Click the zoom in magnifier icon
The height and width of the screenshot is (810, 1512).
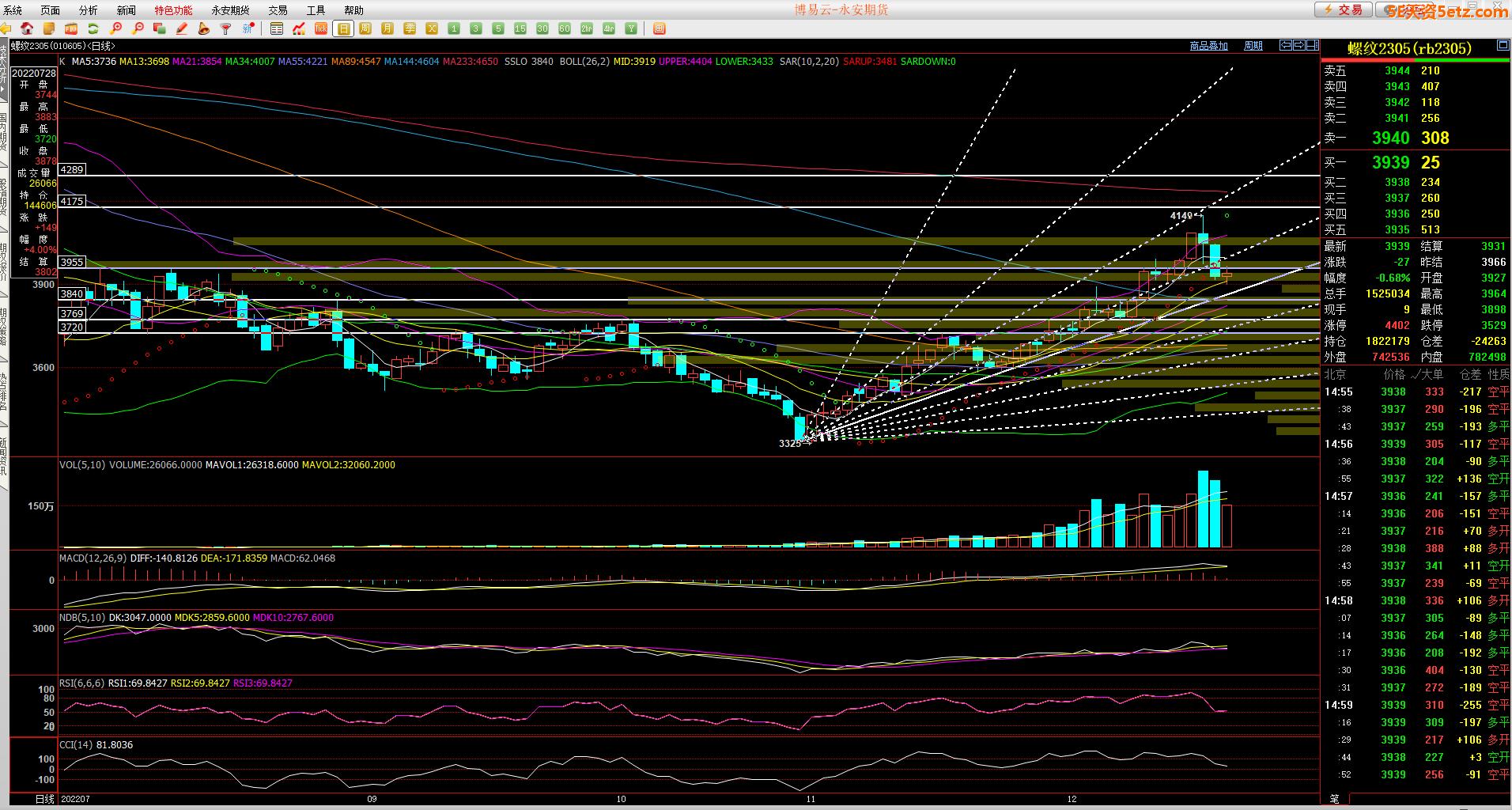point(116,28)
